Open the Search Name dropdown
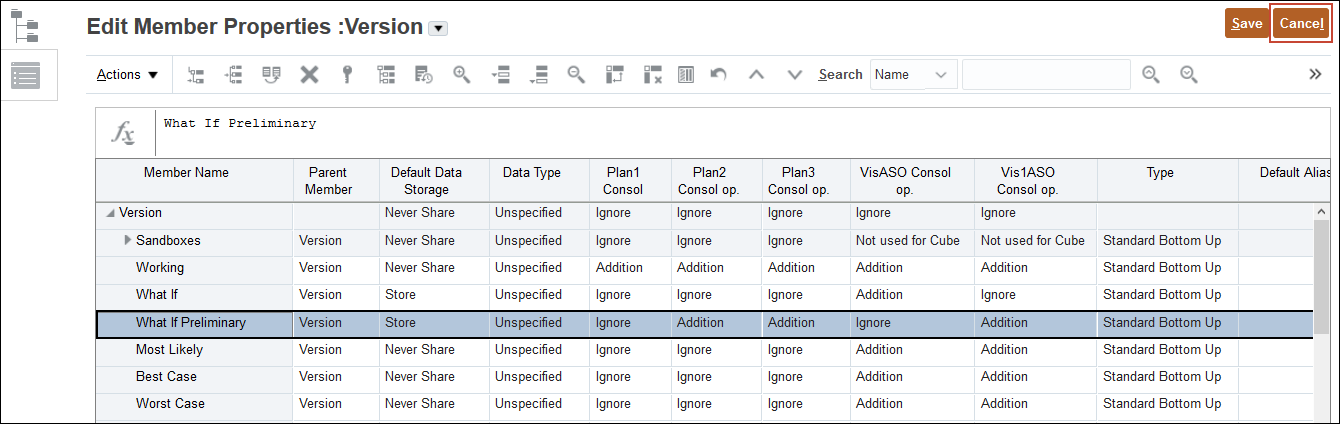Viewport: 1340px width, 424px height. (913, 74)
